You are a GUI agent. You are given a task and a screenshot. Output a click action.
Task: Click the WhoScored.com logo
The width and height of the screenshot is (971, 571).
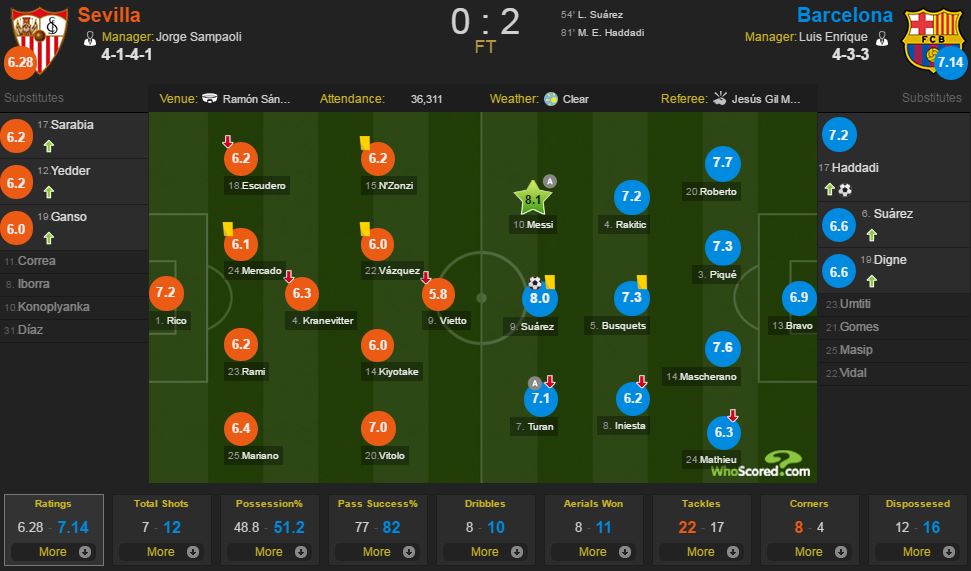pos(760,464)
